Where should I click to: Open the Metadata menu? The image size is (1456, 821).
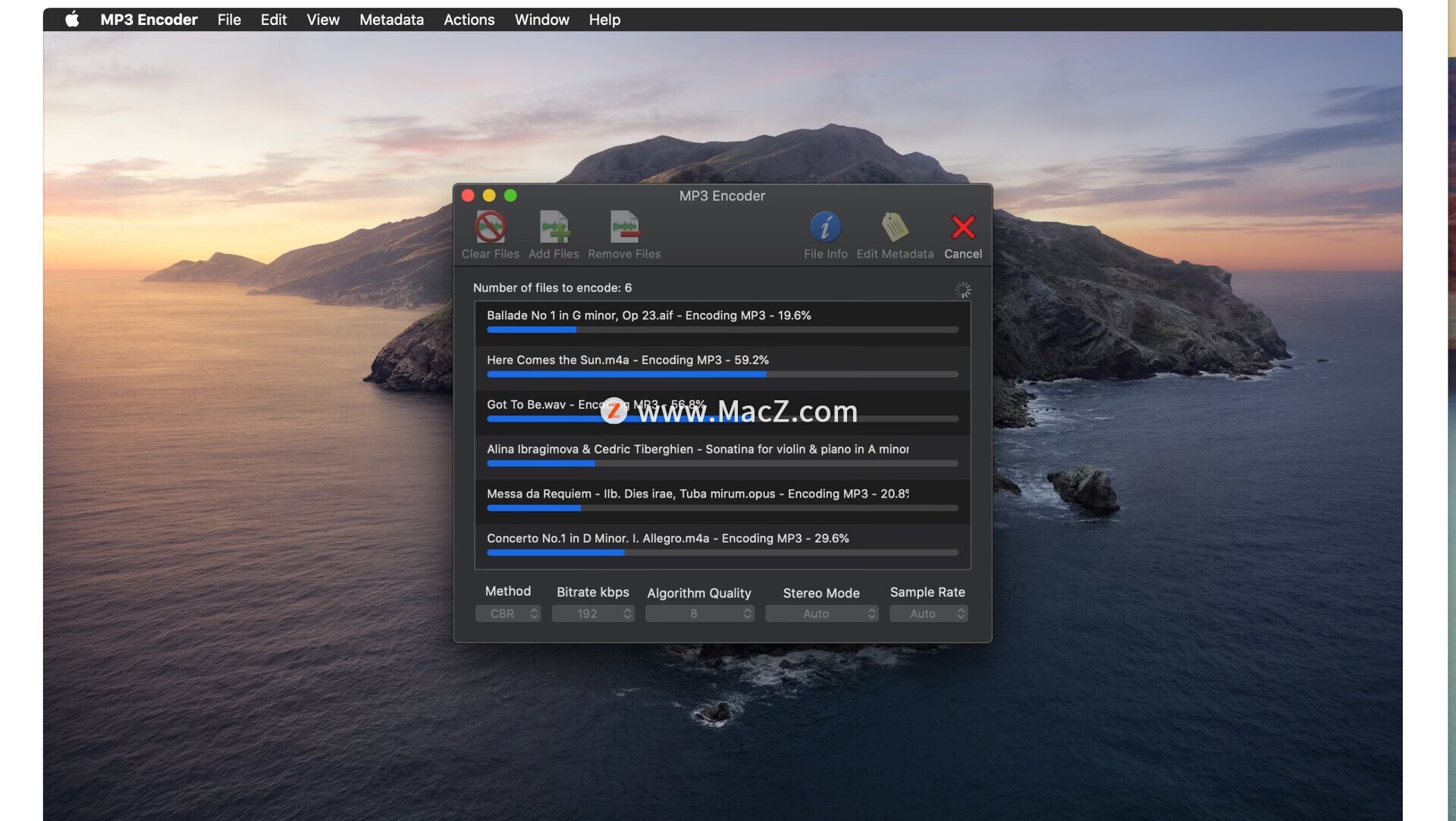[391, 20]
